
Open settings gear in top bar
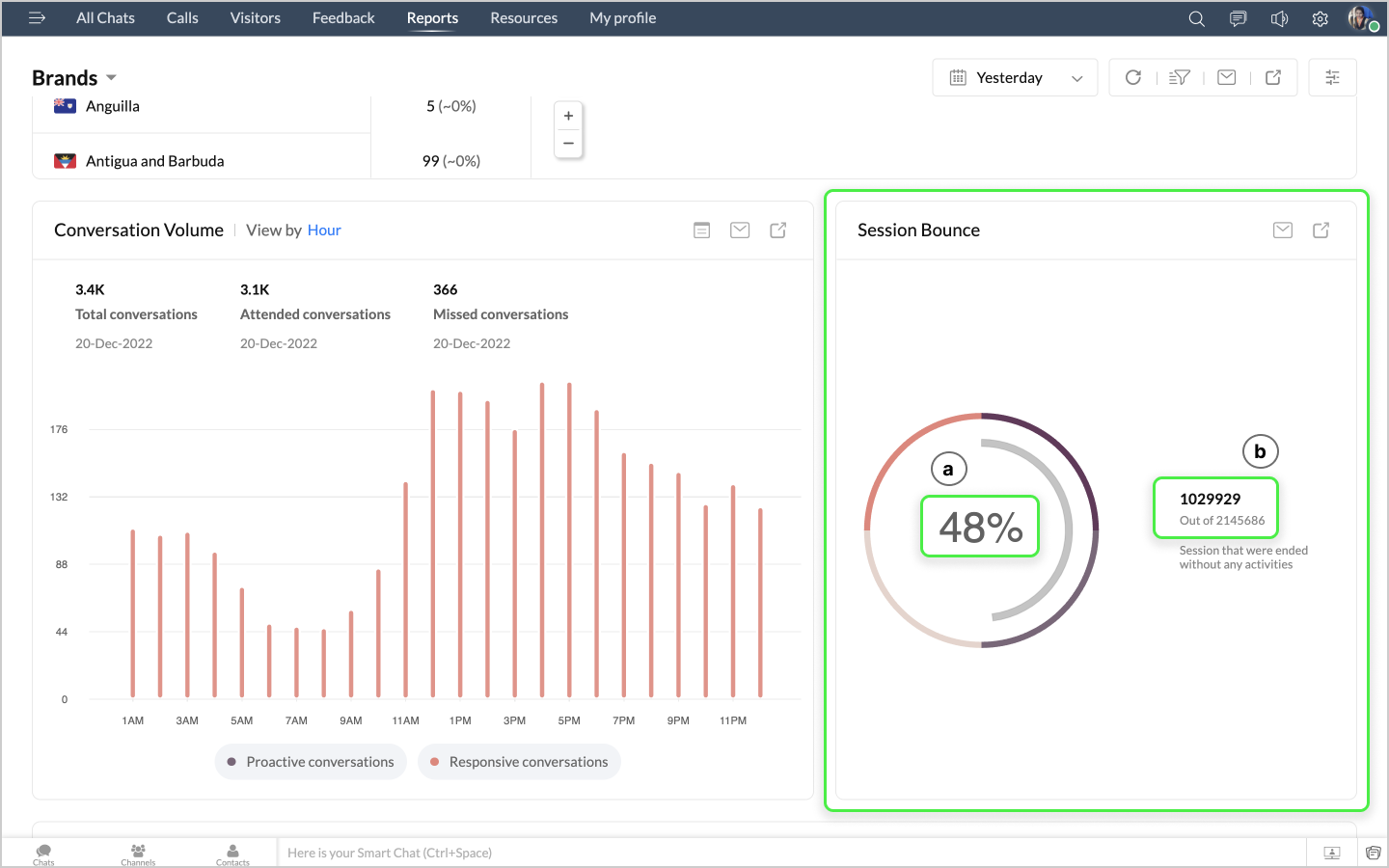pyautogui.click(x=1320, y=18)
